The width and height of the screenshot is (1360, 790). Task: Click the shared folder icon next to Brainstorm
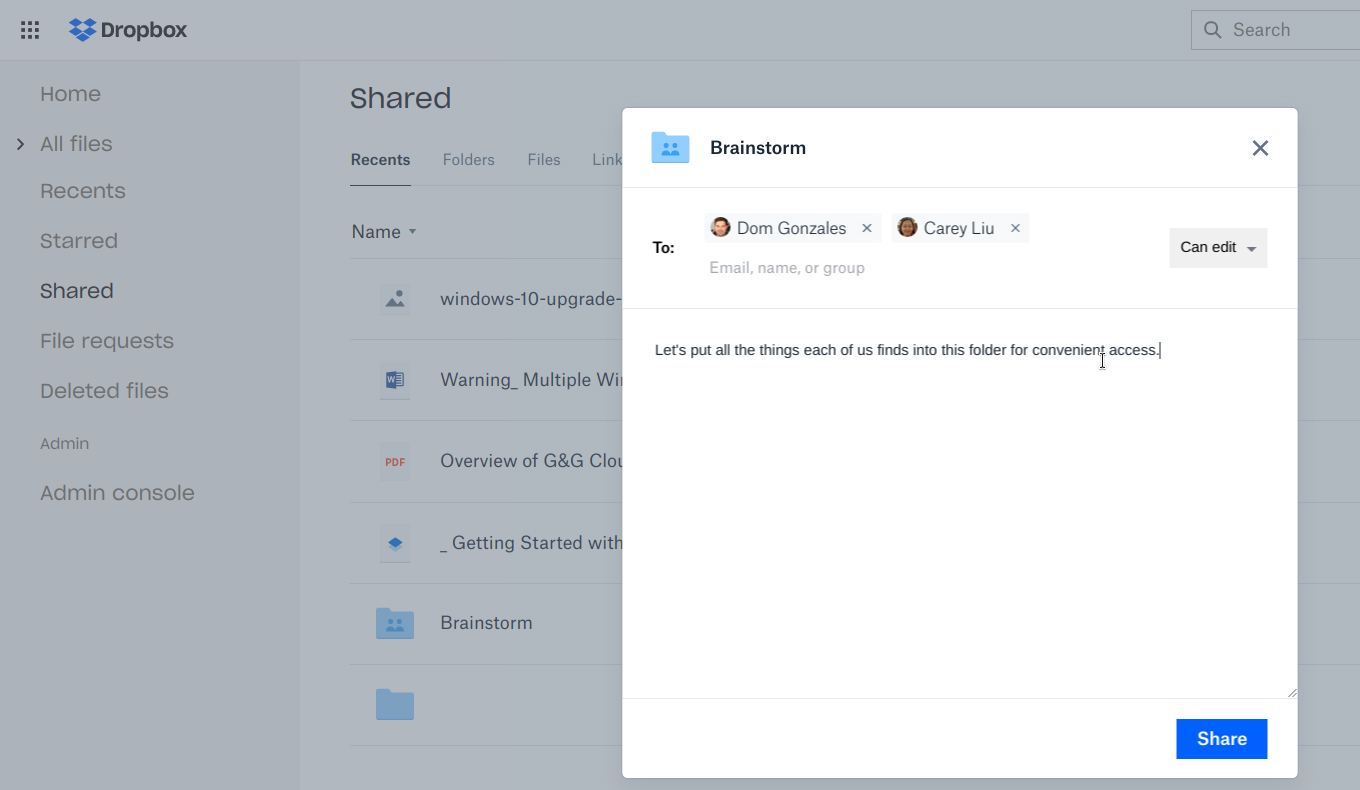click(395, 622)
